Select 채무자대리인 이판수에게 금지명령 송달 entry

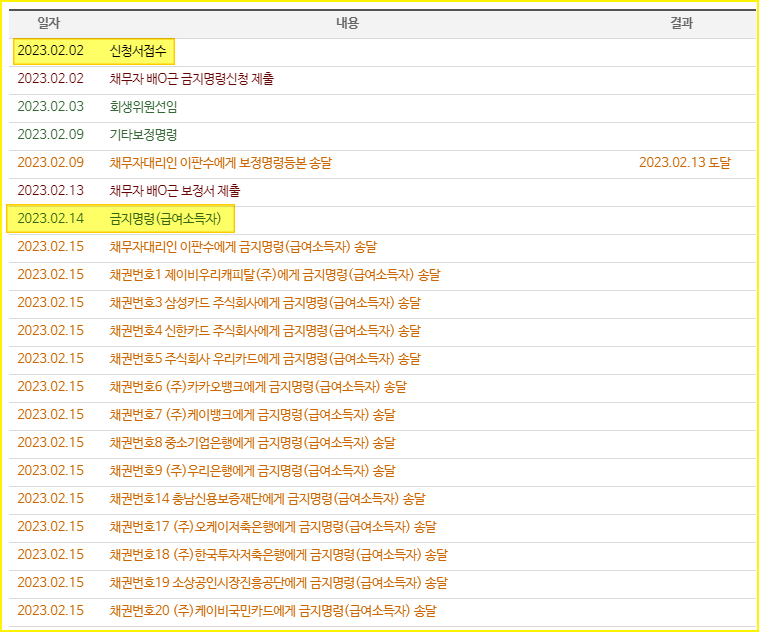point(243,247)
